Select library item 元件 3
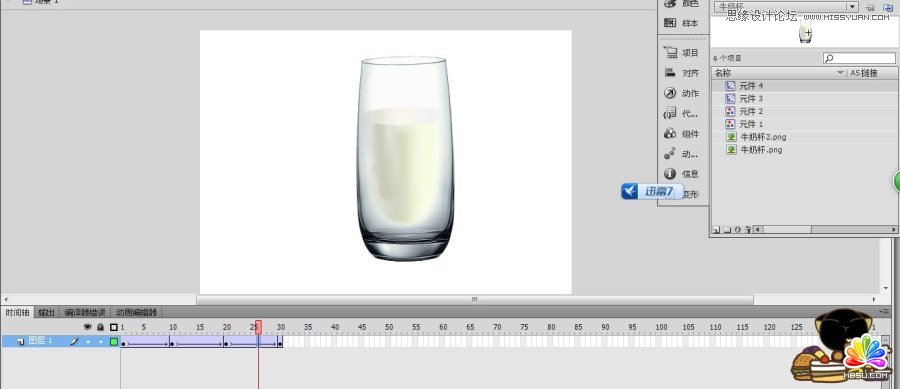900x389 pixels. pos(805,99)
